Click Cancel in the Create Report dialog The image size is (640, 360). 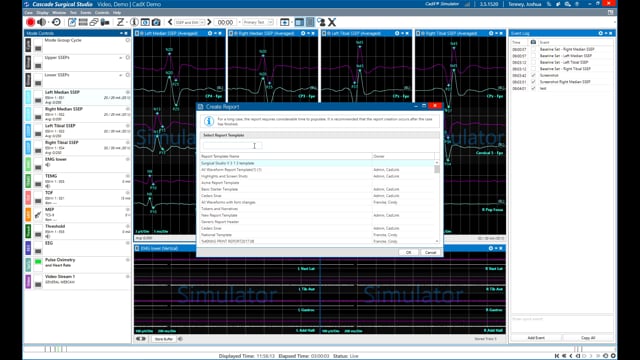coord(430,252)
